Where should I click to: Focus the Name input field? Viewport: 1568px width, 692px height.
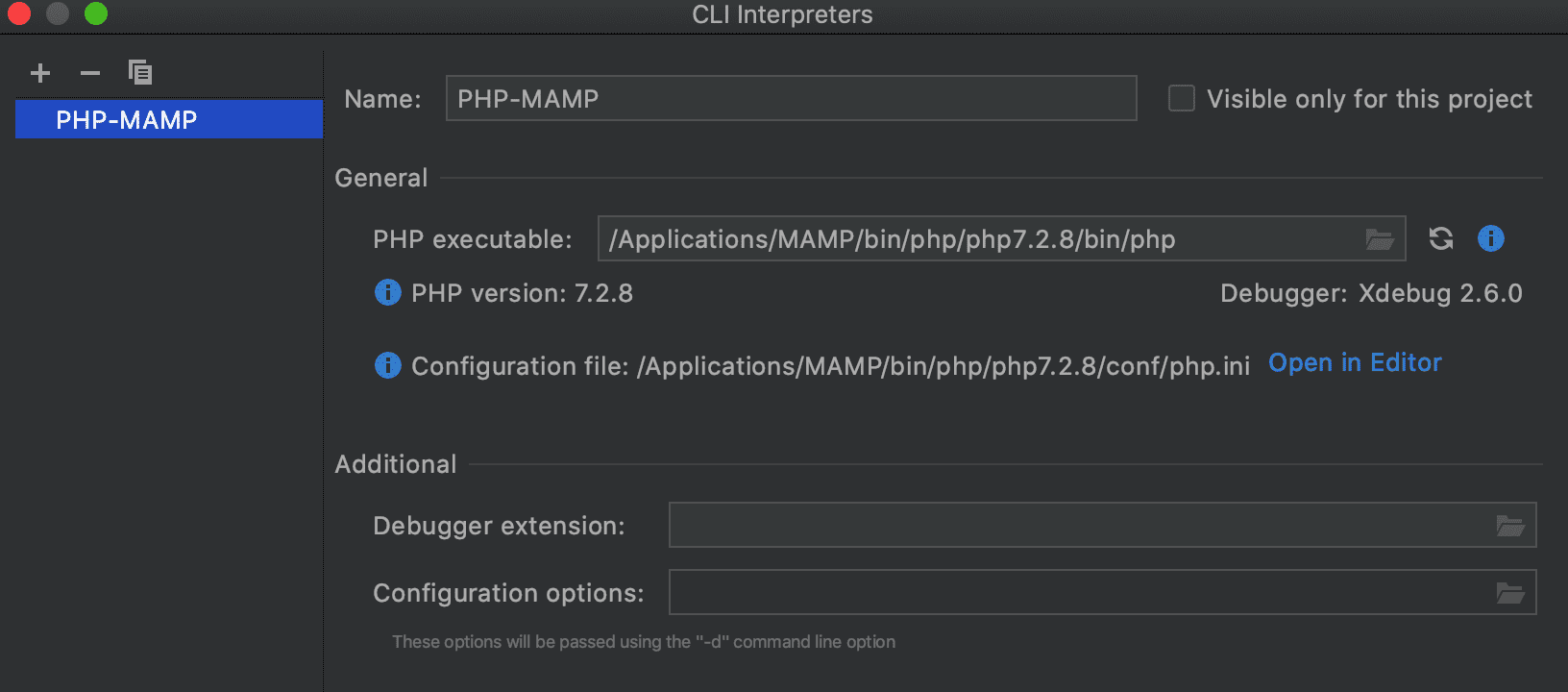791,98
